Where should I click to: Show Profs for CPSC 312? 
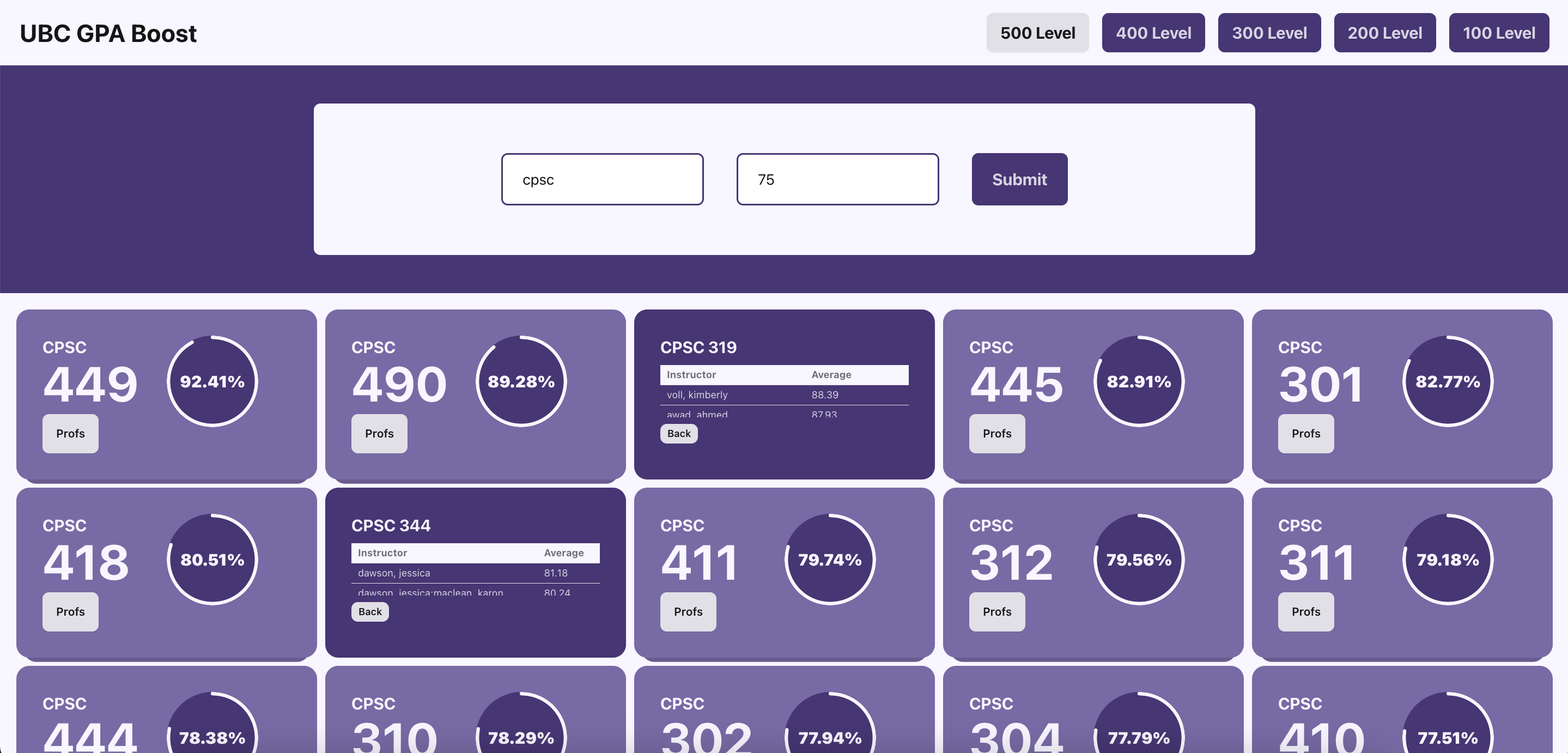click(x=997, y=612)
